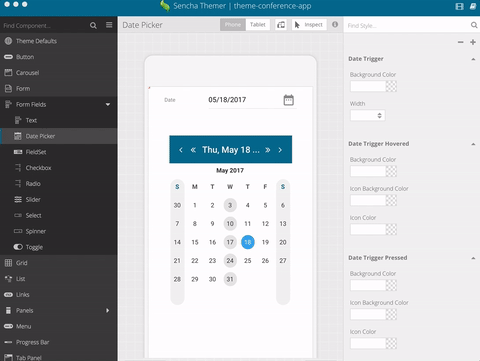This screenshot has width=480, height=361.
Task: Expand the Panels group
Action: [107, 310]
